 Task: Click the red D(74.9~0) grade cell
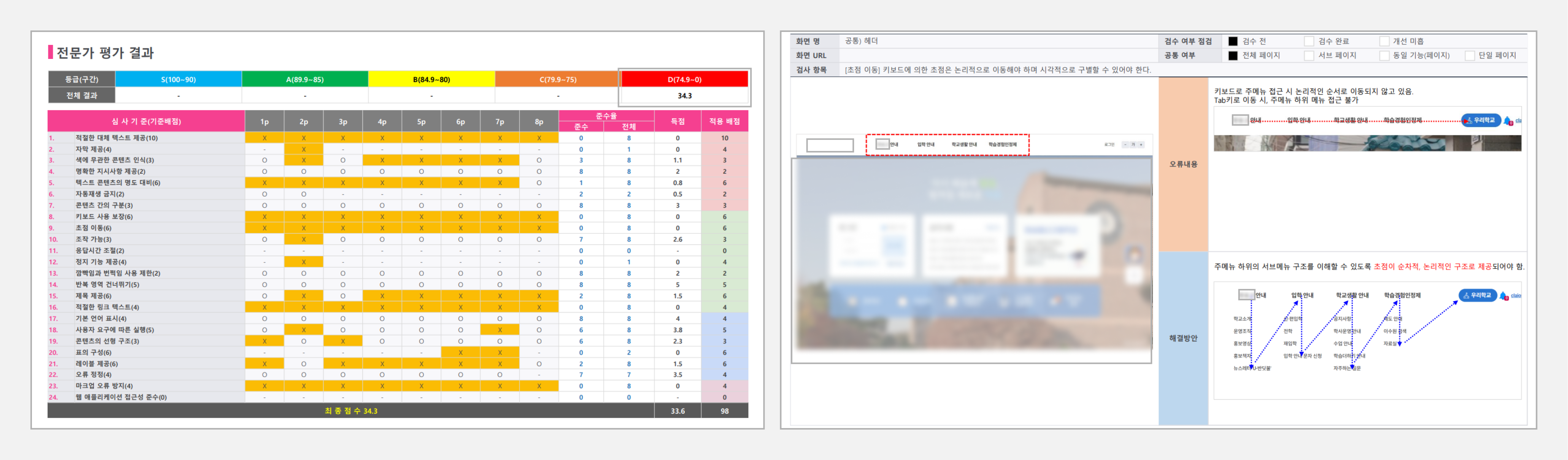(684, 80)
